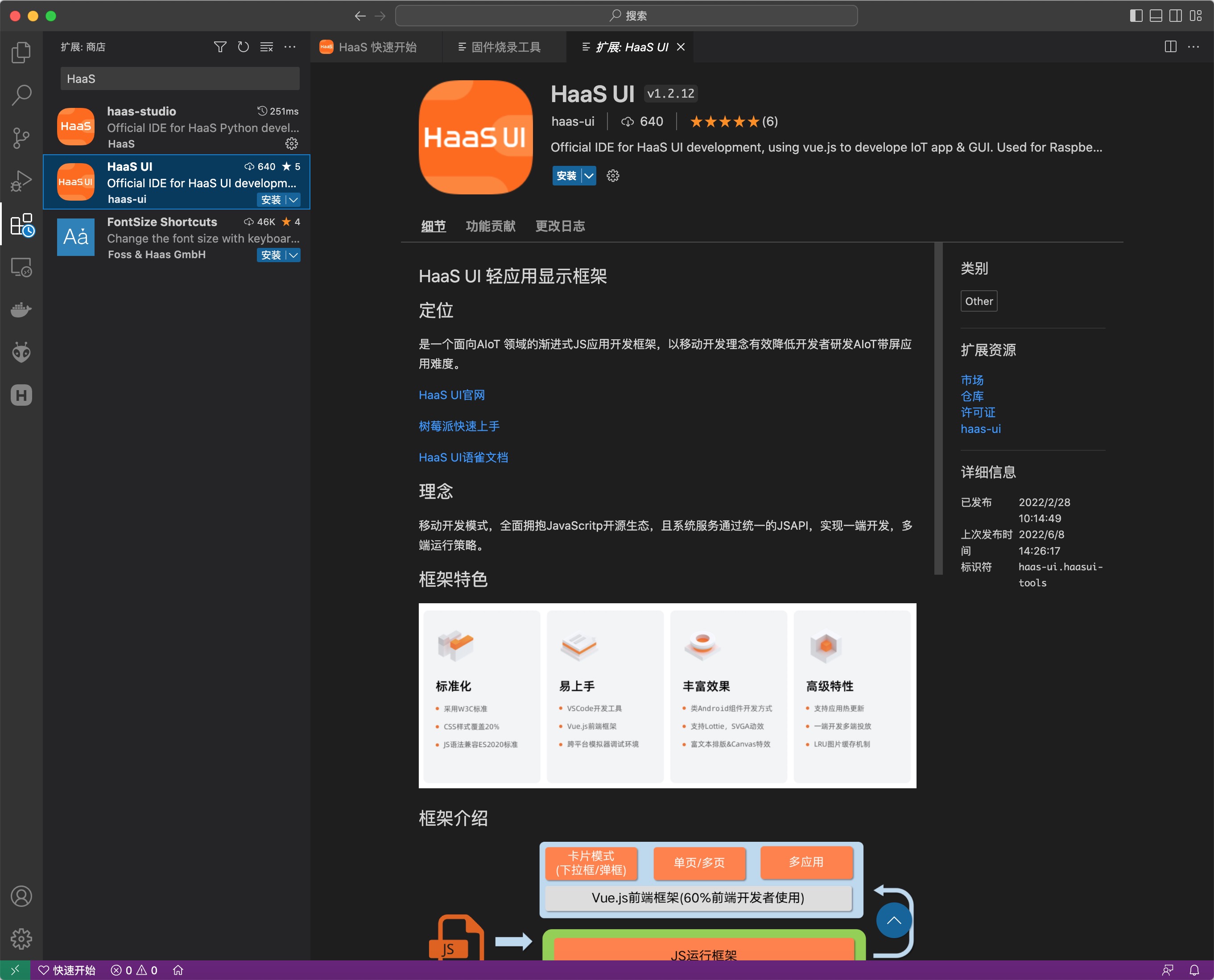1214x980 pixels.
Task: Open Run and Debug view
Action: (21, 181)
